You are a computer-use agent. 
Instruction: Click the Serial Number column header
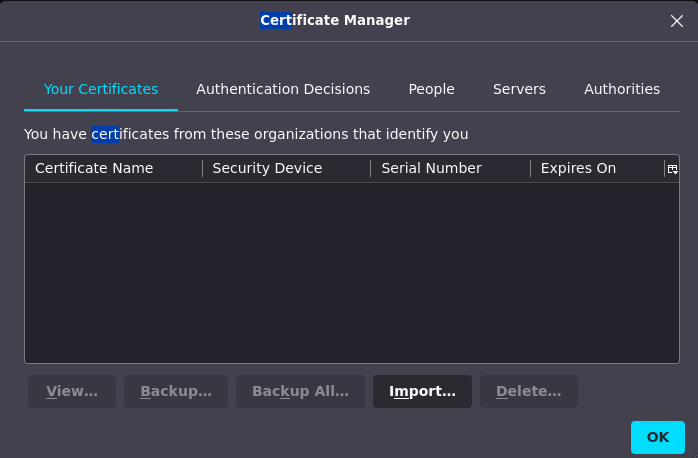[431, 168]
